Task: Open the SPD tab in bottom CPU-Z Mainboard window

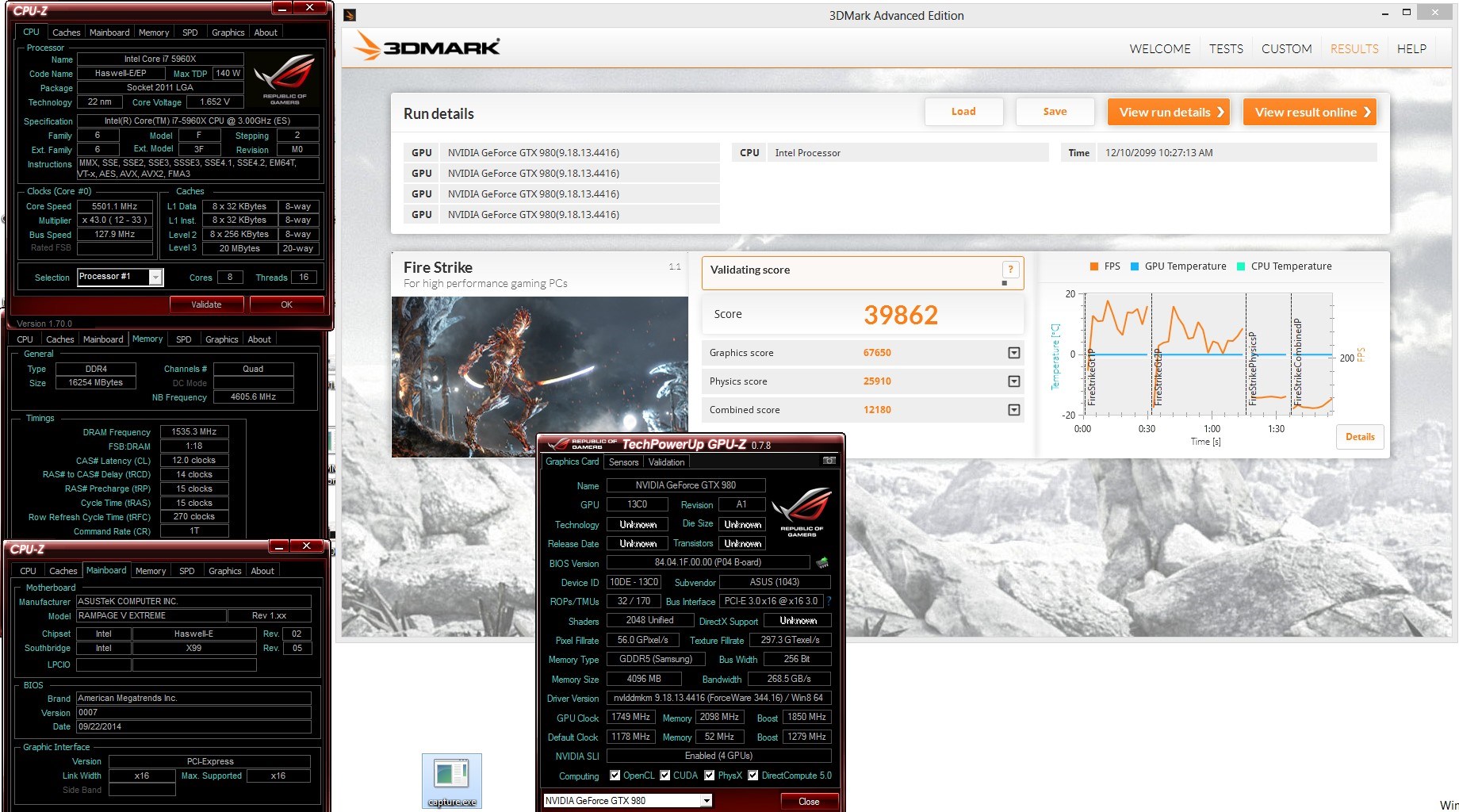Action: tap(187, 571)
